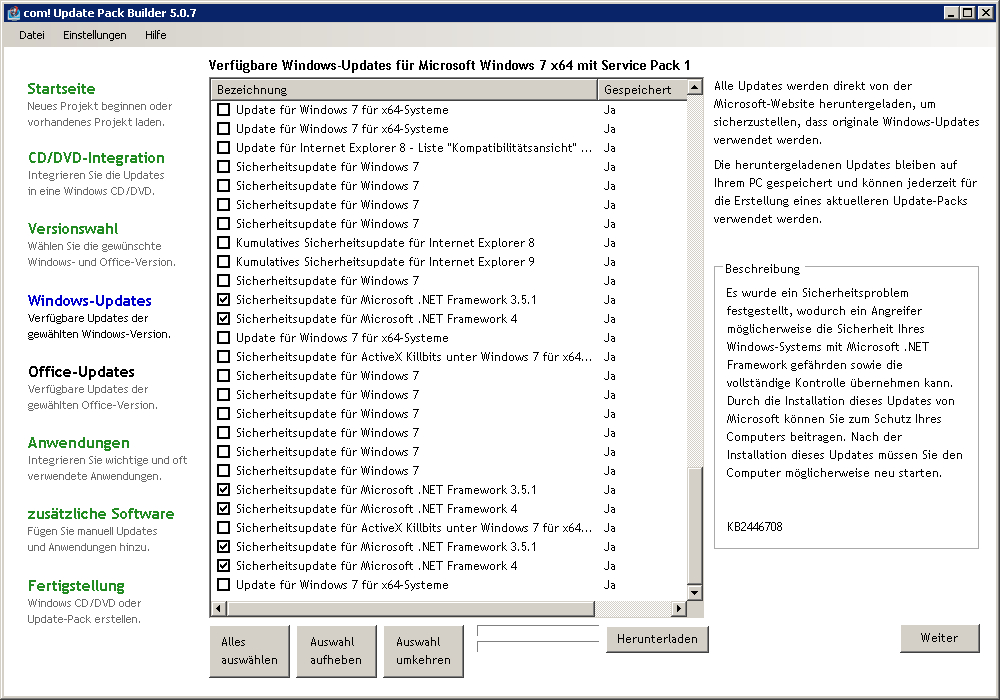This screenshot has height=700, width=1000.
Task: Click the page heading "Verfügbare Windows-Updates für Microsoft Windows 7"
Action: click(449, 65)
